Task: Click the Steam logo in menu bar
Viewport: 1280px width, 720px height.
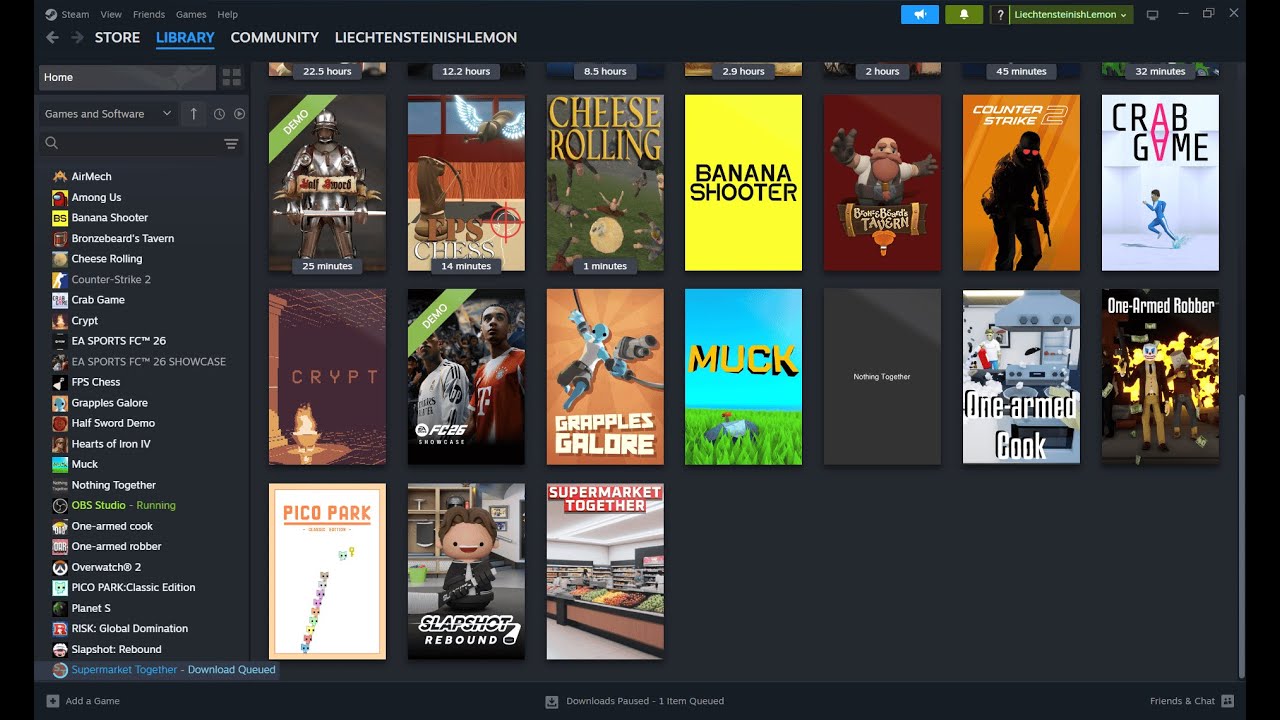Action: pos(51,14)
